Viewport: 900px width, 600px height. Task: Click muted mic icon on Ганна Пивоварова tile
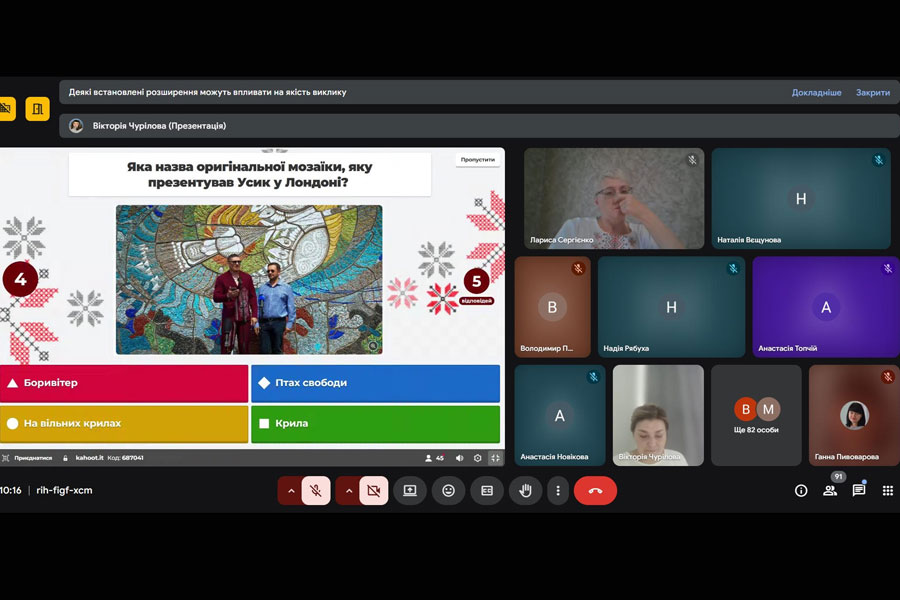887,377
